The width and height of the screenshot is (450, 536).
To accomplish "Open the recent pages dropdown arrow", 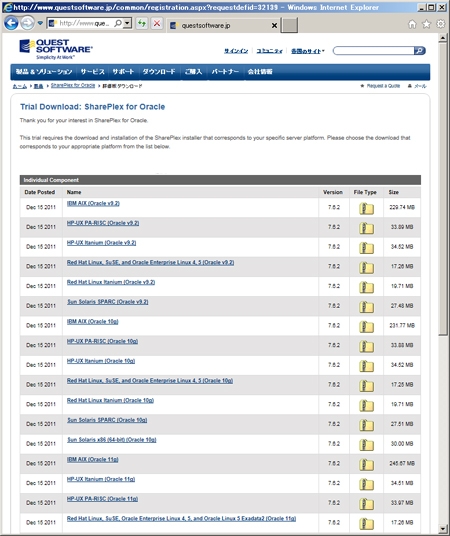I will (40, 23).
